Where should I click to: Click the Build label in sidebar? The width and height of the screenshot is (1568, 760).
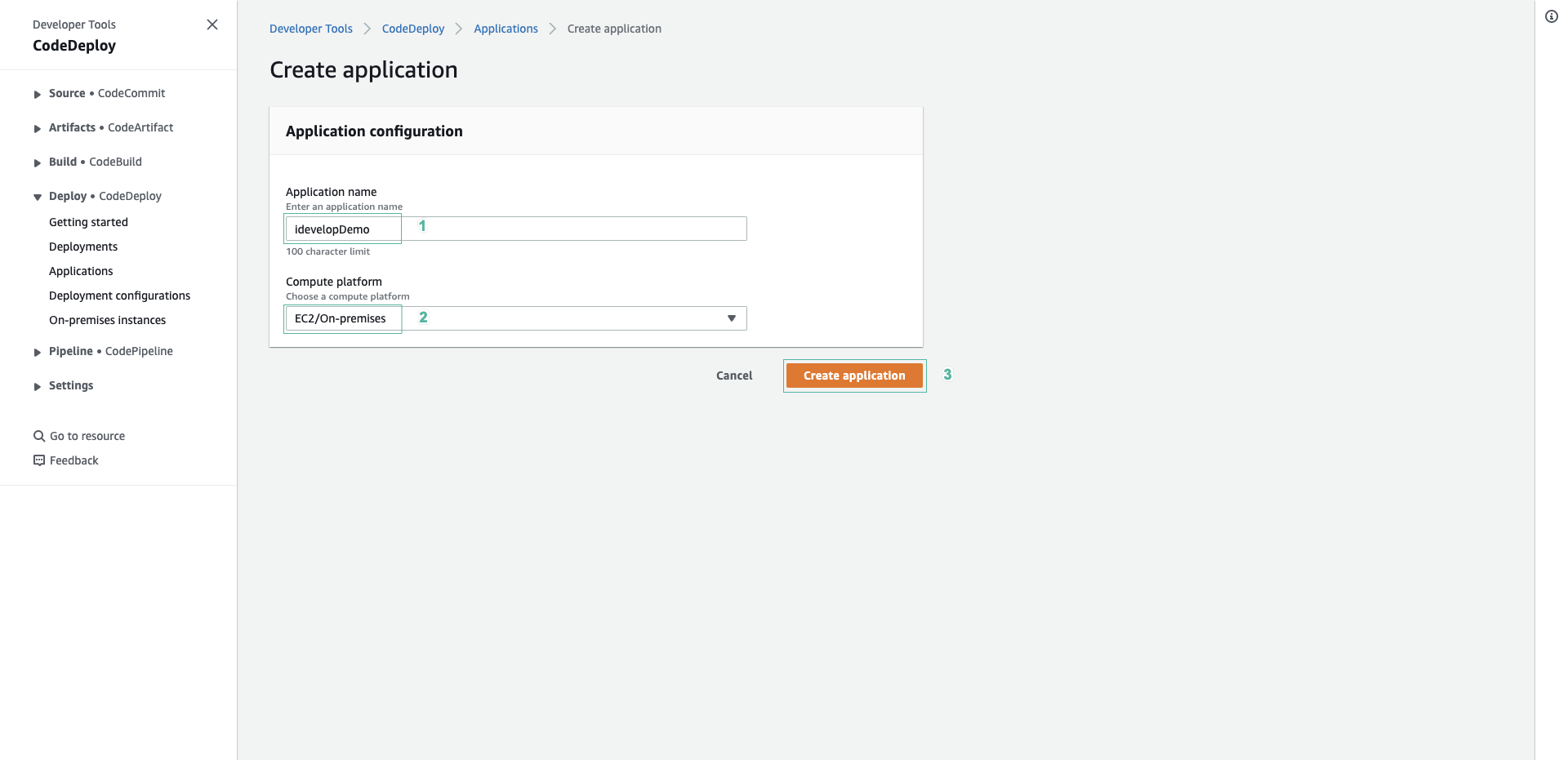63,162
